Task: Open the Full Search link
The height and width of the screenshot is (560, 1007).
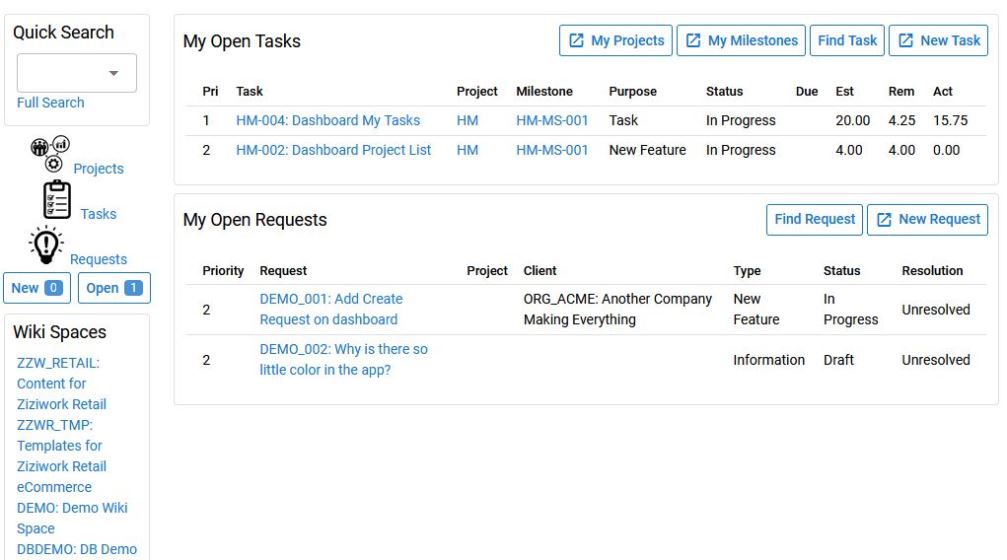Action: (50, 103)
